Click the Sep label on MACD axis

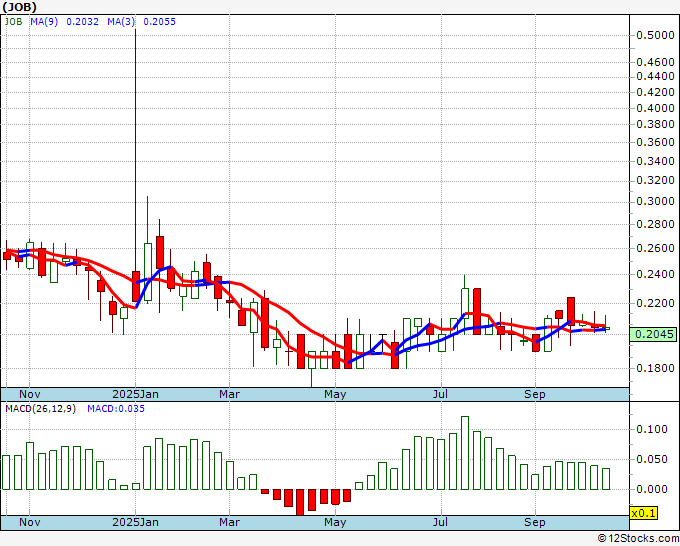536,522
